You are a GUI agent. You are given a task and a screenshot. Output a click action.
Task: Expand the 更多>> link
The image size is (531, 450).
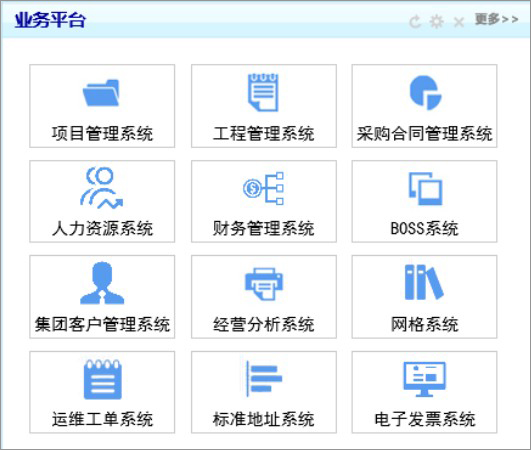click(496, 19)
